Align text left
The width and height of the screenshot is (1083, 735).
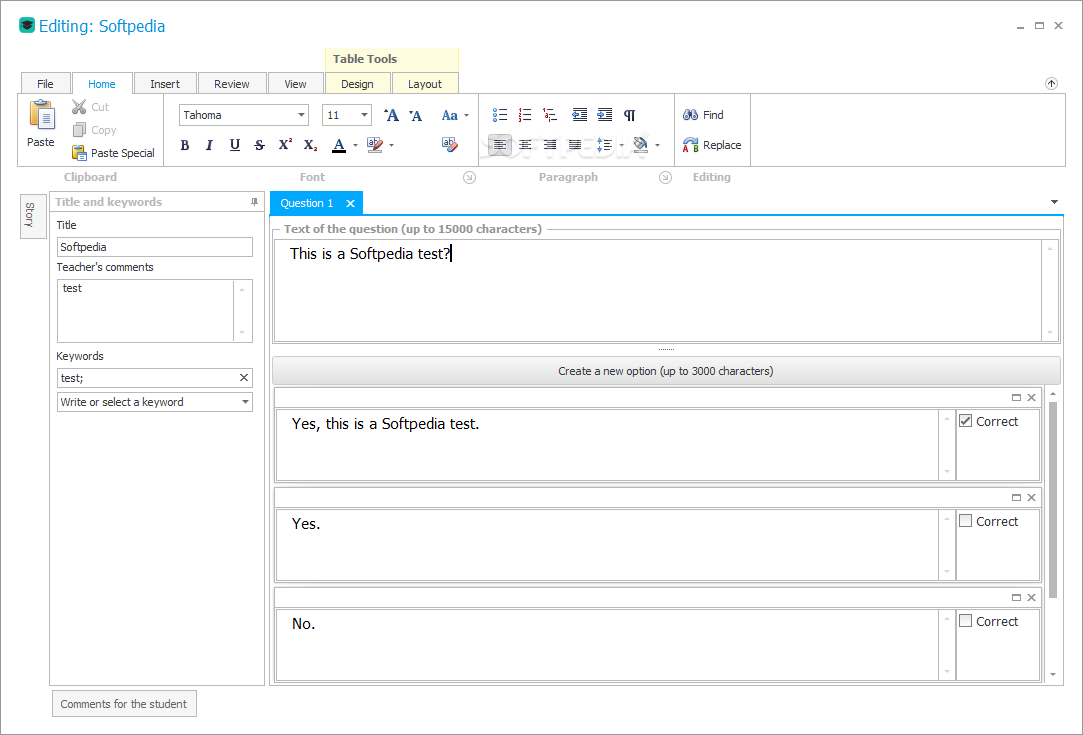(500, 145)
